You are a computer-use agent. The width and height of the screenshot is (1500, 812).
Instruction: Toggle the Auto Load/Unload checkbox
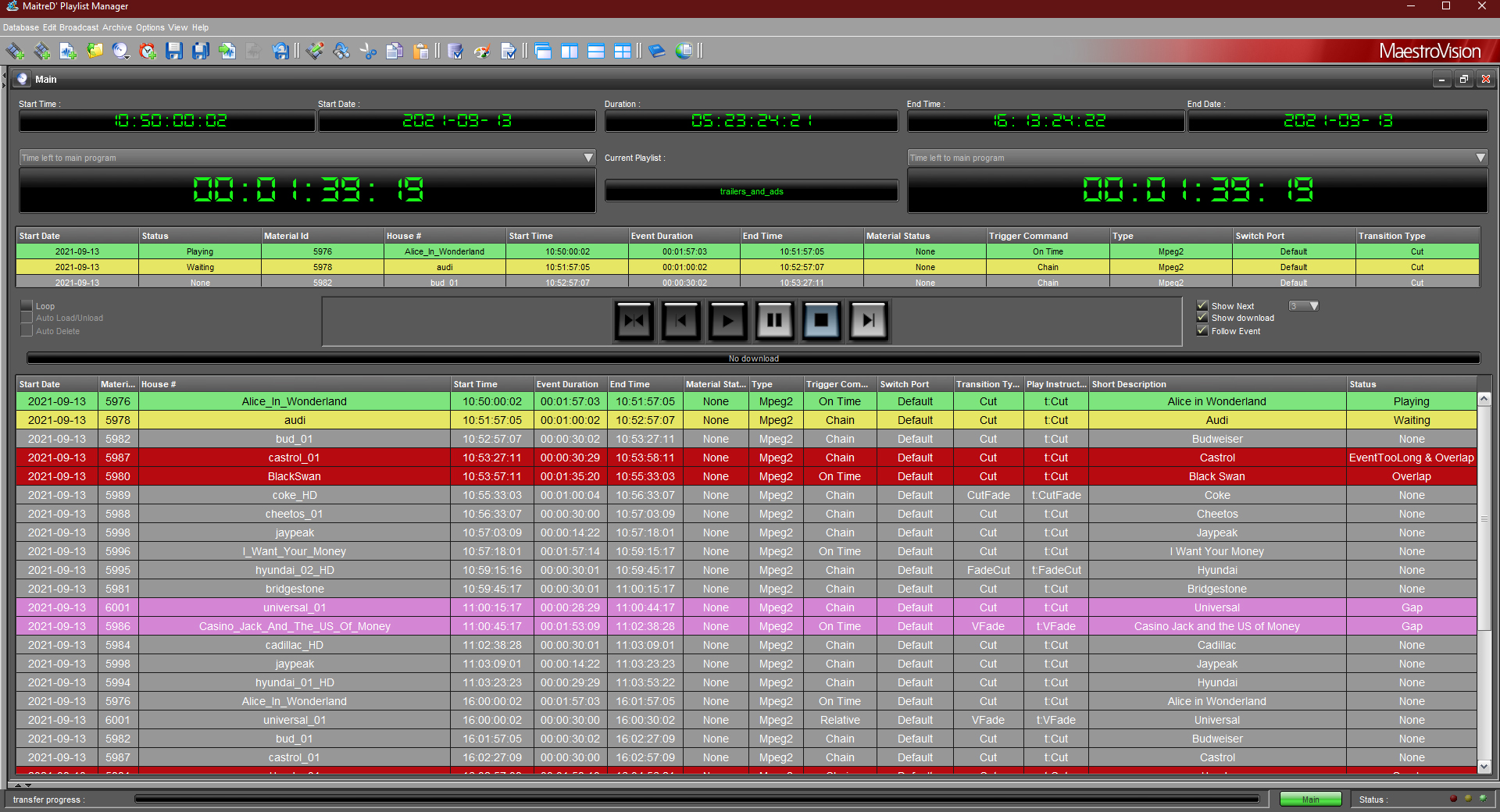(27, 318)
